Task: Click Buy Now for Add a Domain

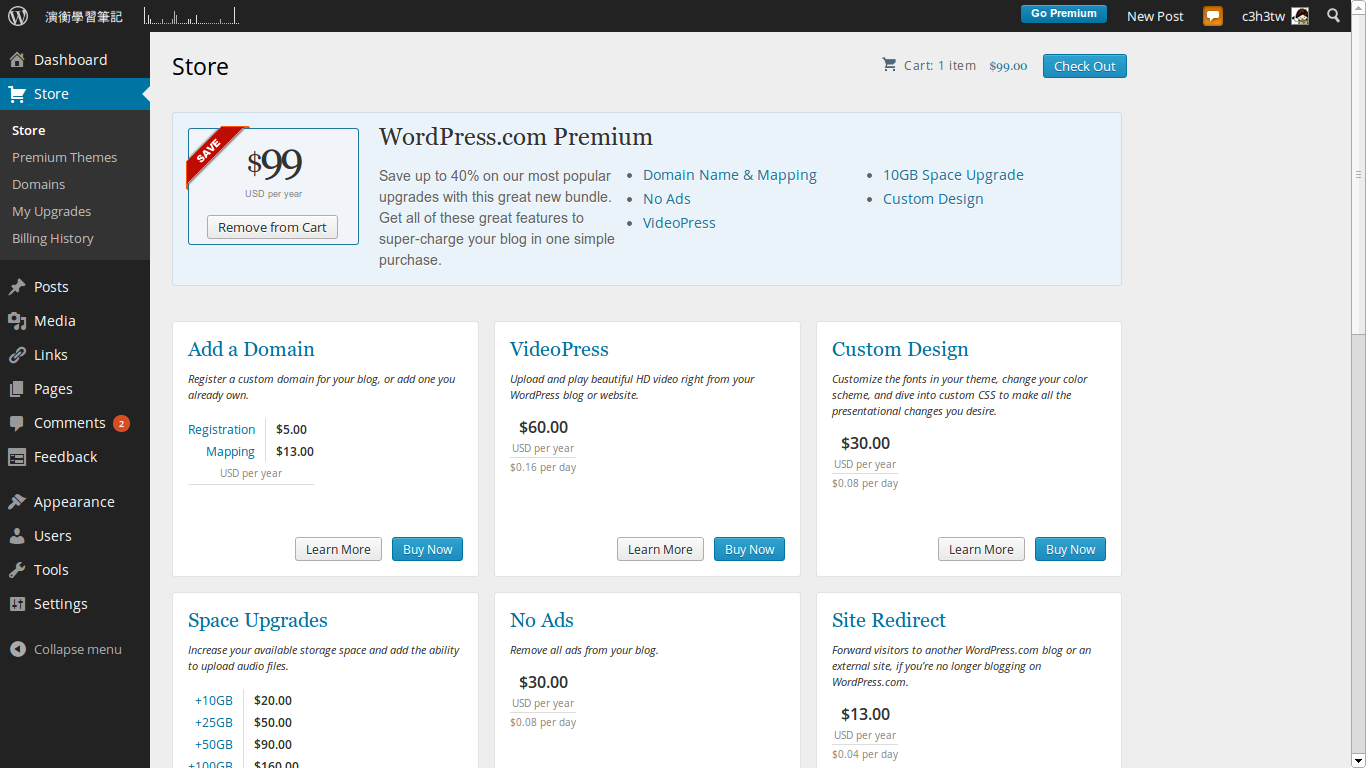Action: coord(427,549)
